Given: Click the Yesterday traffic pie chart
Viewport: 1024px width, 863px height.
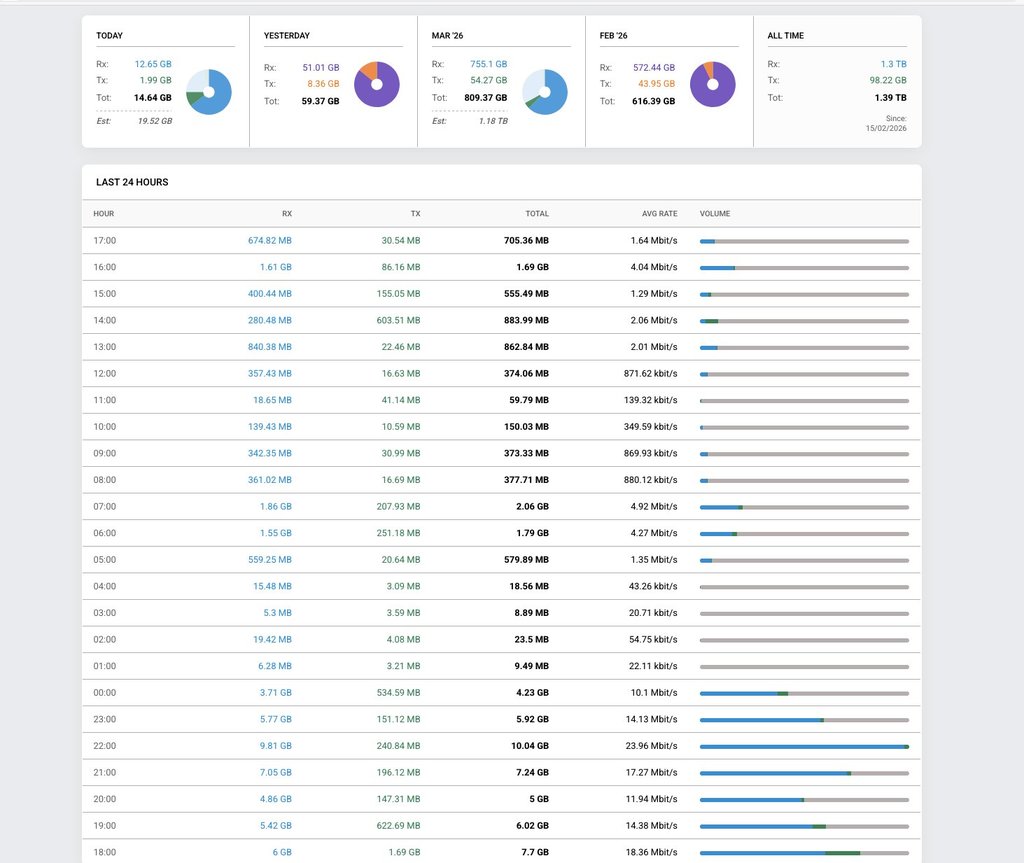Looking at the screenshot, I should (x=377, y=84).
